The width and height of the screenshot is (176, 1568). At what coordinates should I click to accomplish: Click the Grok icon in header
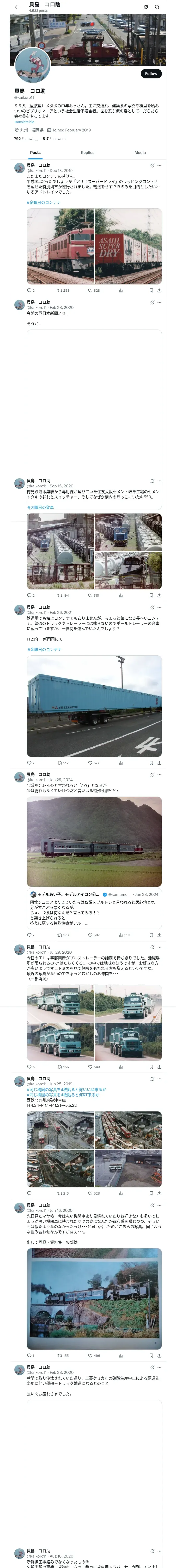click(x=146, y=7)
